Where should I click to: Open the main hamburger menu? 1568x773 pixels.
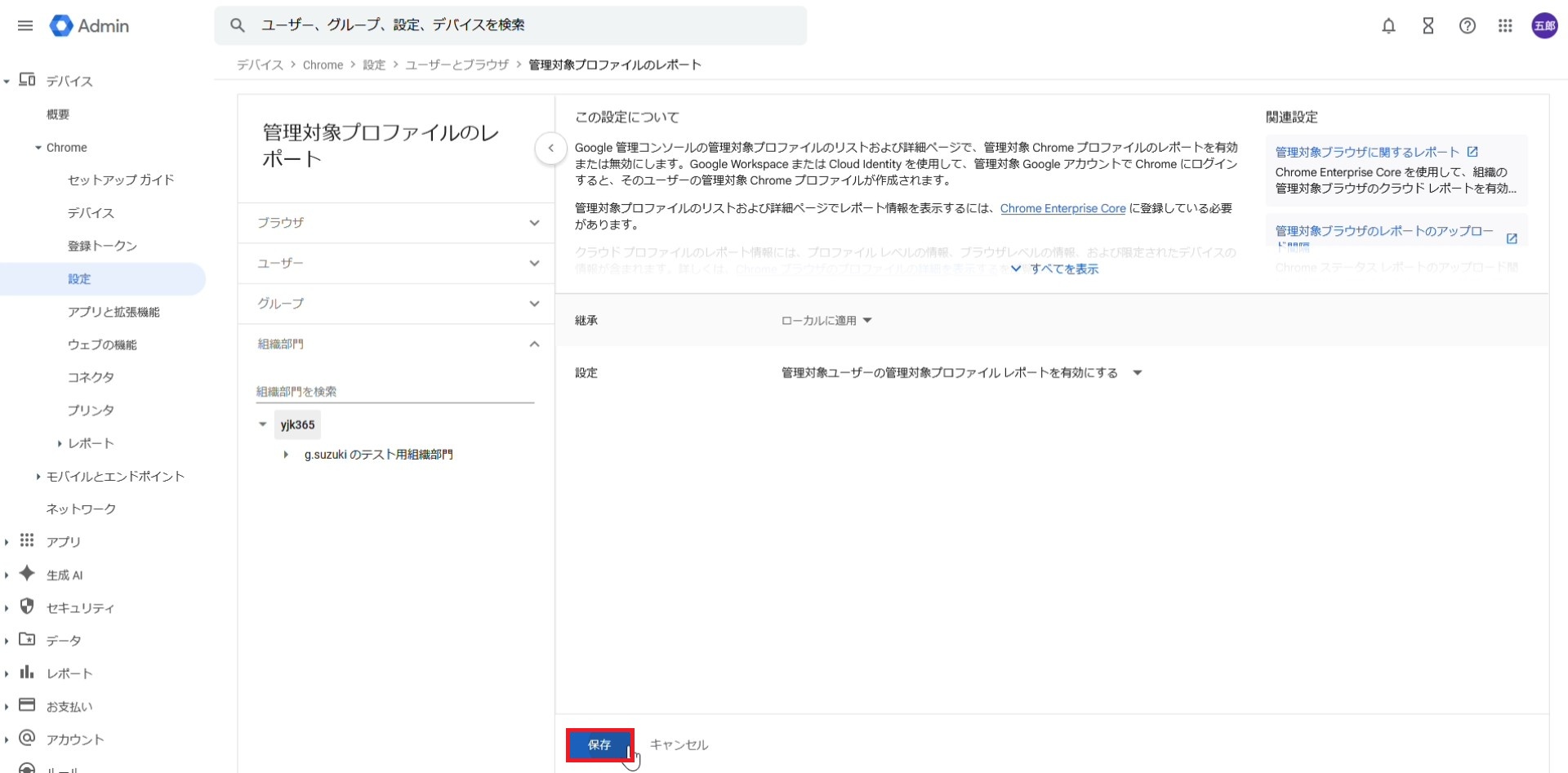pos(25,26)
